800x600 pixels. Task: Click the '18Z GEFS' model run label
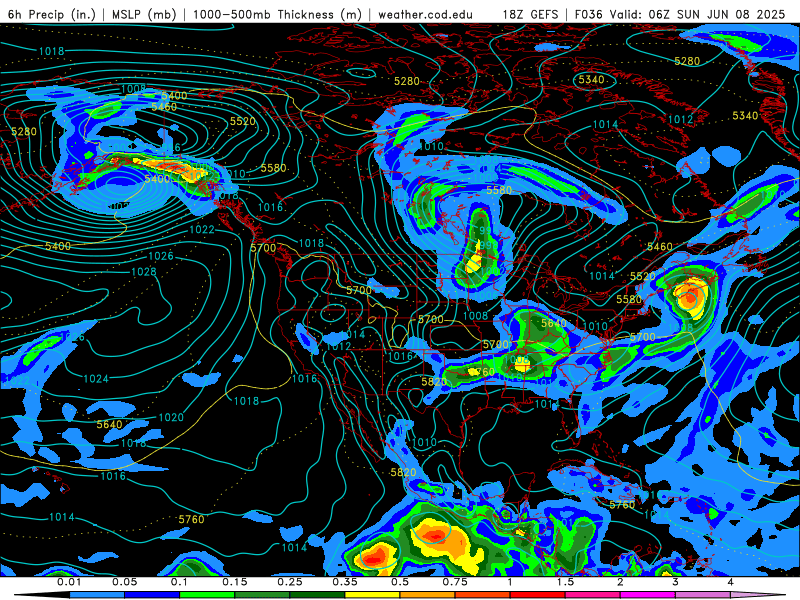[x=531, y=14]
